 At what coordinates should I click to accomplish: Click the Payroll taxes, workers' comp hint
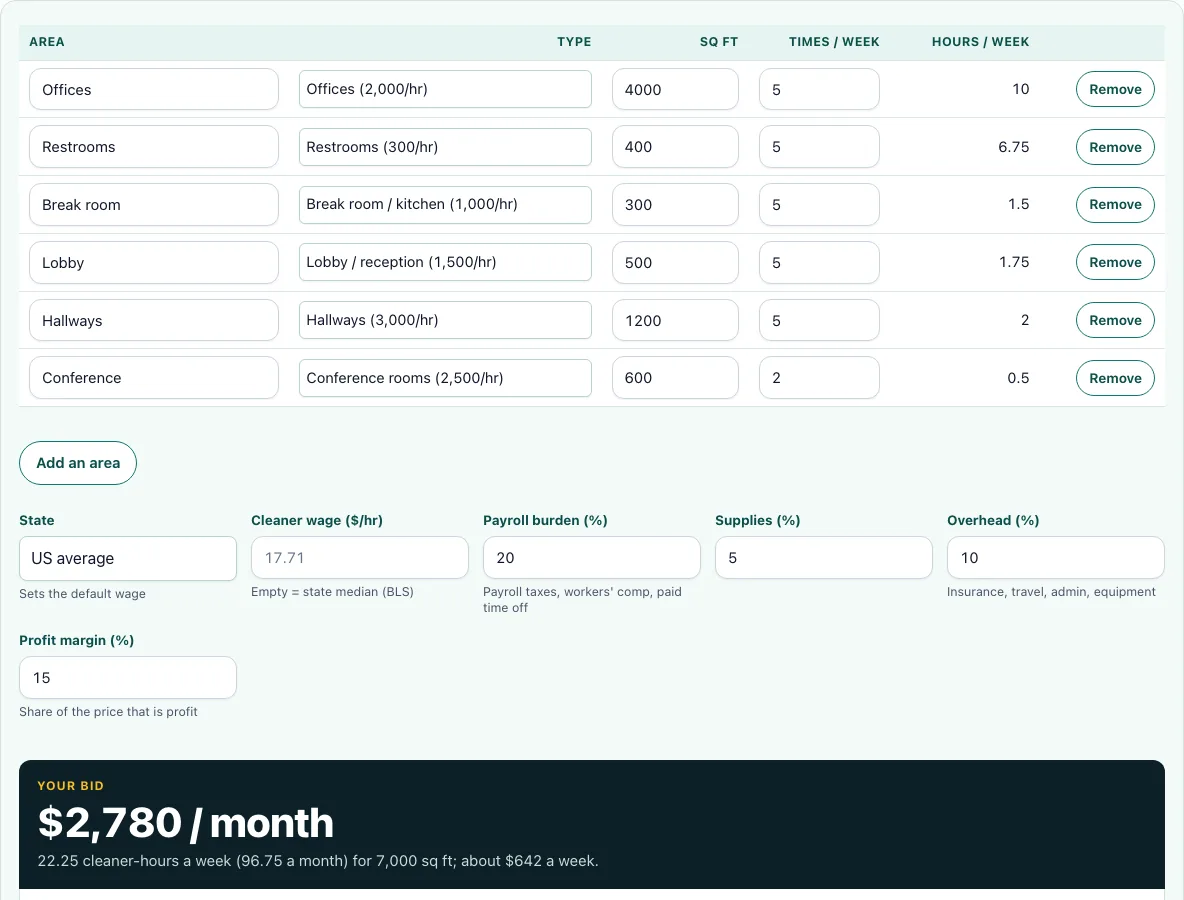582,599
